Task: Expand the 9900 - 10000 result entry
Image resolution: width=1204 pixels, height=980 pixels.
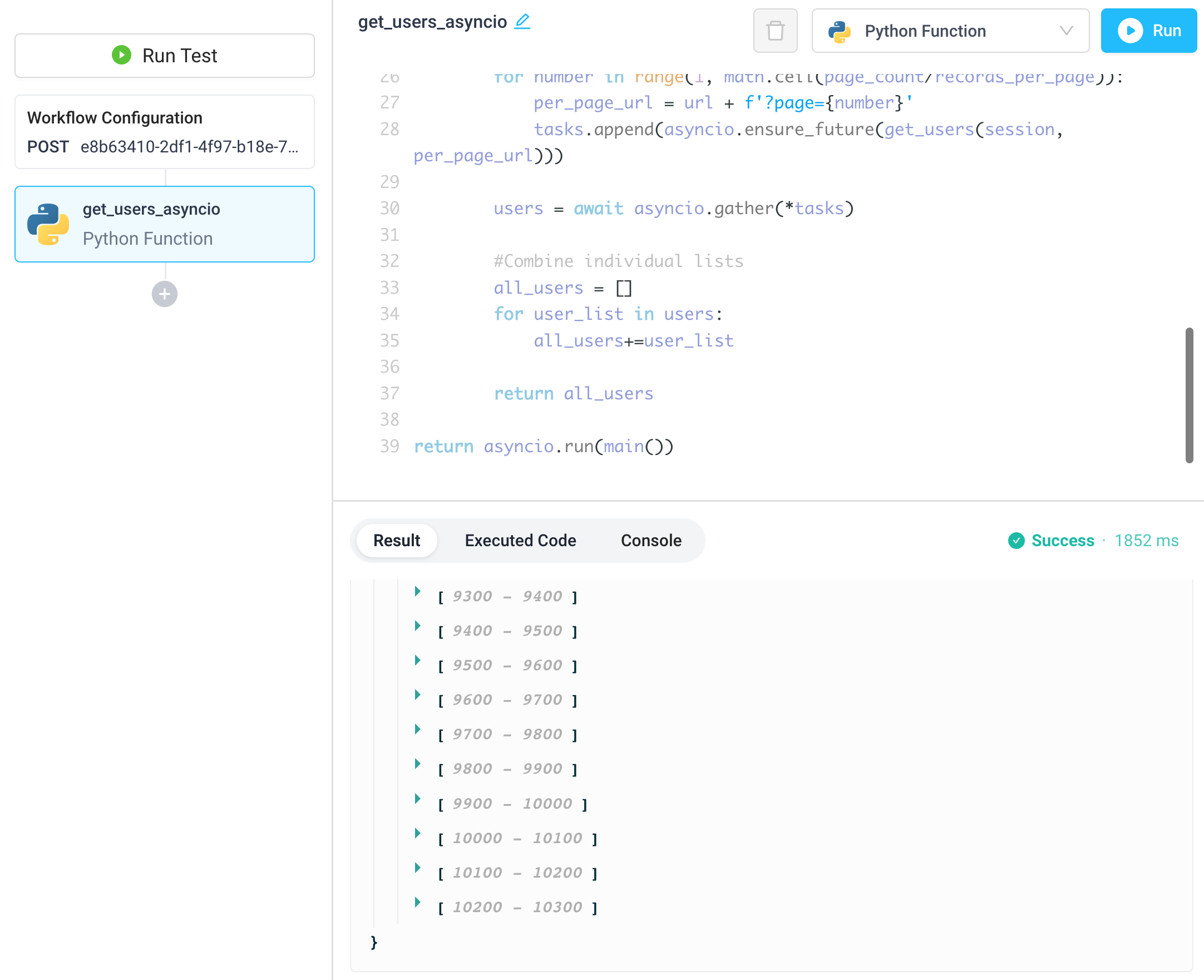Action: click(x=418, y=799)
